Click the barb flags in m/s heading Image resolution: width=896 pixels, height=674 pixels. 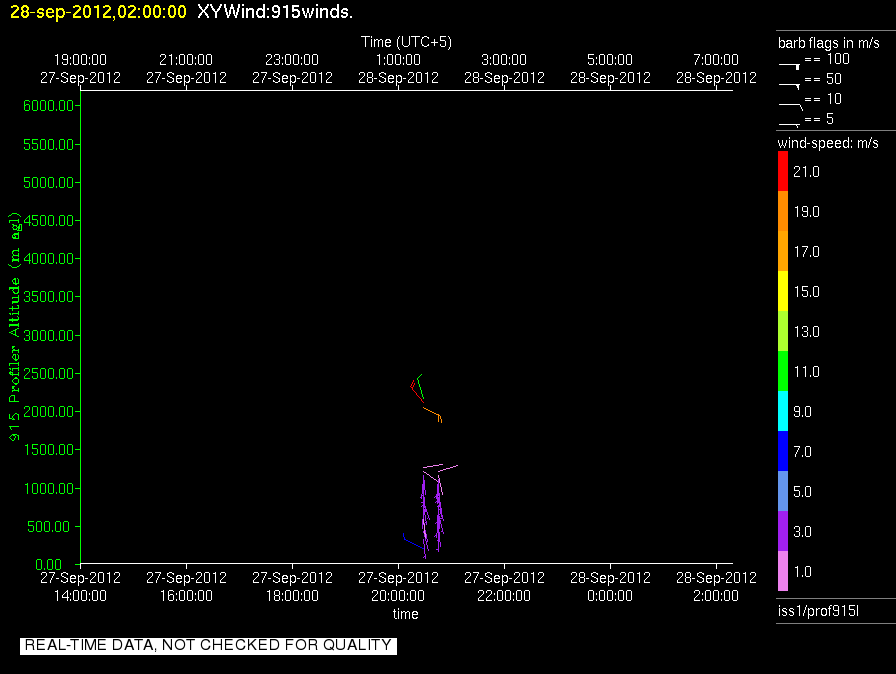[829, 43]
